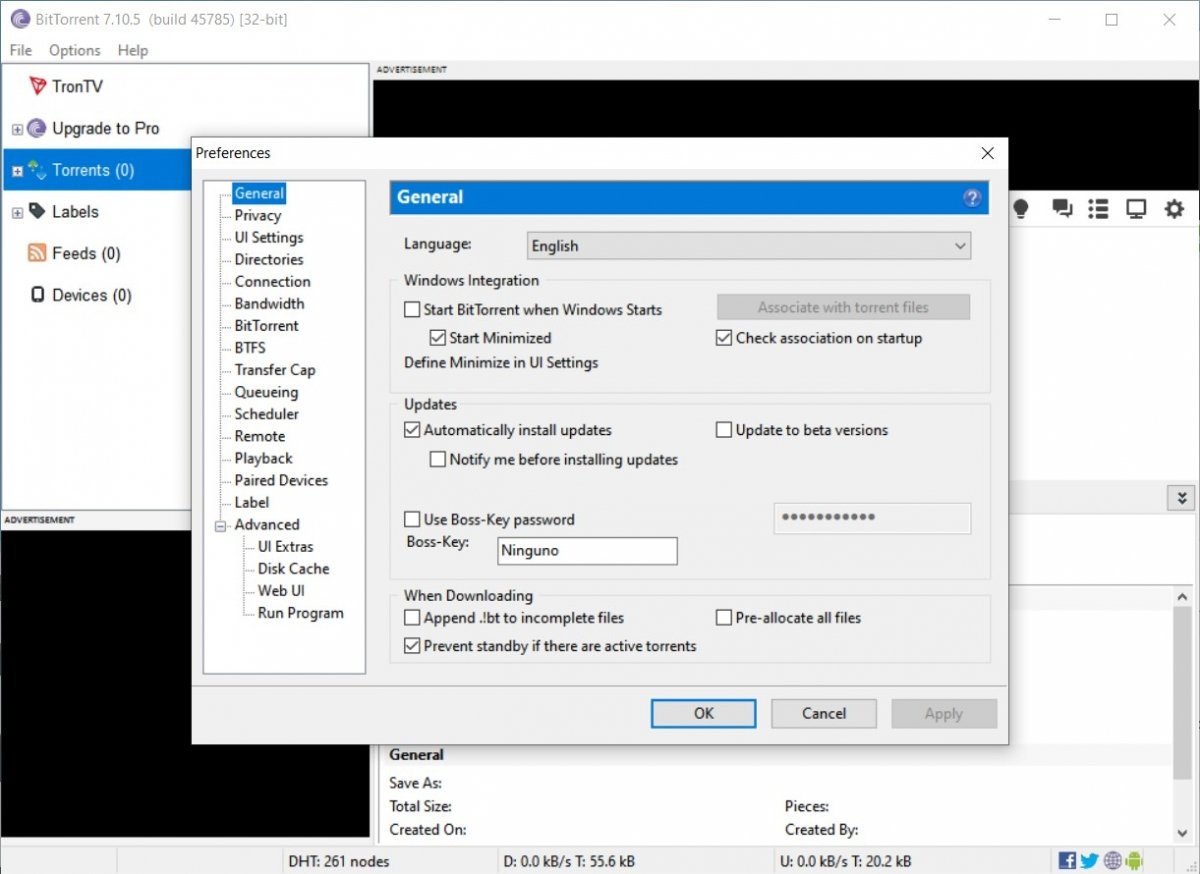The image size is (1200, 874).
Task: Select Bandwidth in the Preferences tree
Action: pyautogui.click(x=270, y=303)
